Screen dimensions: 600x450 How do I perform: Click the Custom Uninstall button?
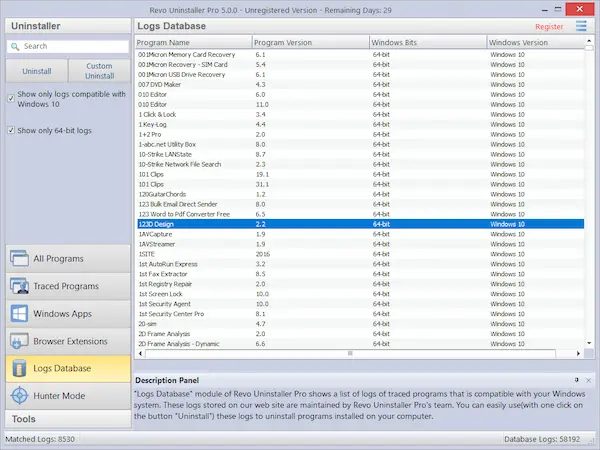pos(99,71)
